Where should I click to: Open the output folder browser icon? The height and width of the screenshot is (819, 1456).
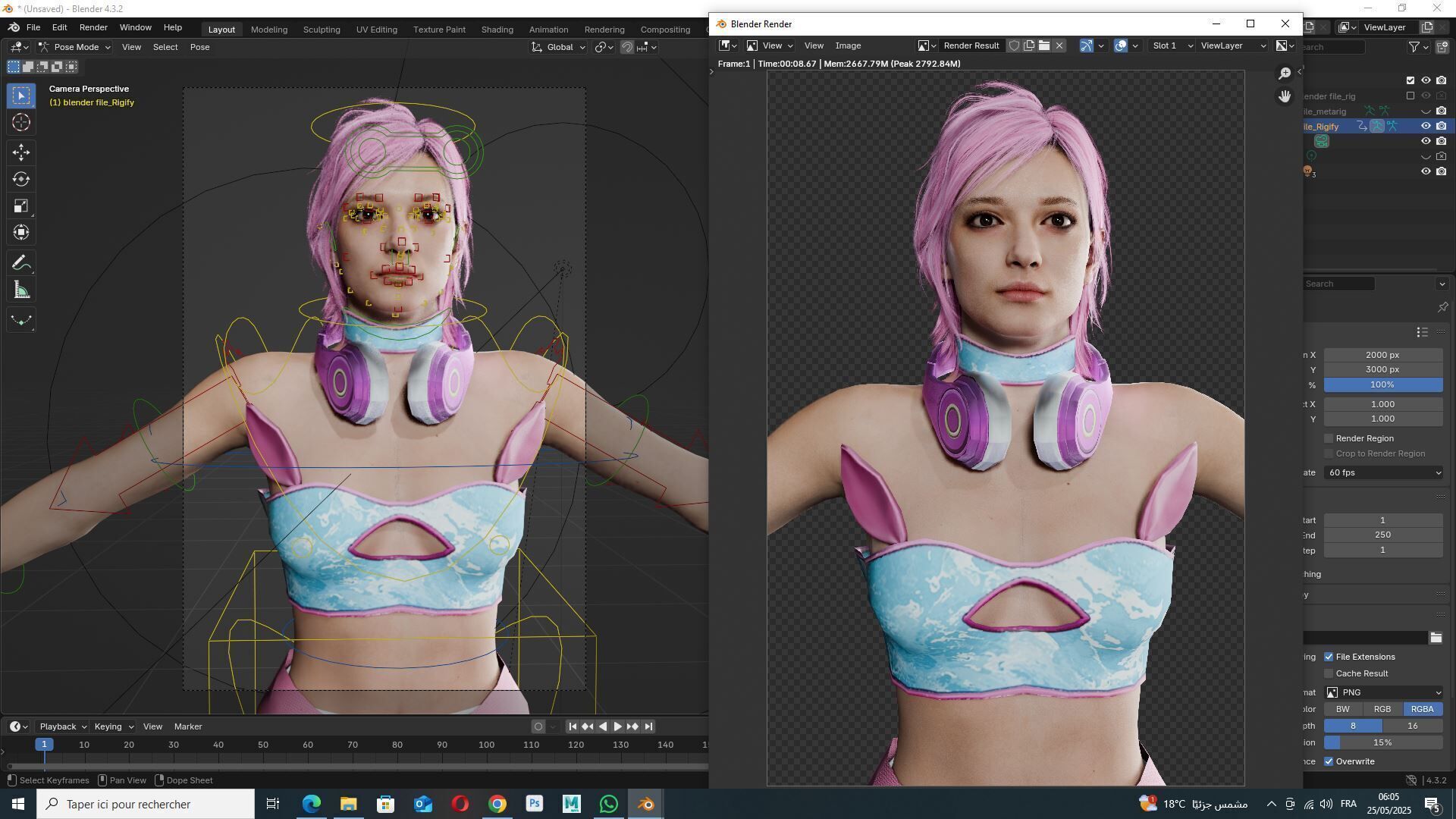click(1436, 639)
